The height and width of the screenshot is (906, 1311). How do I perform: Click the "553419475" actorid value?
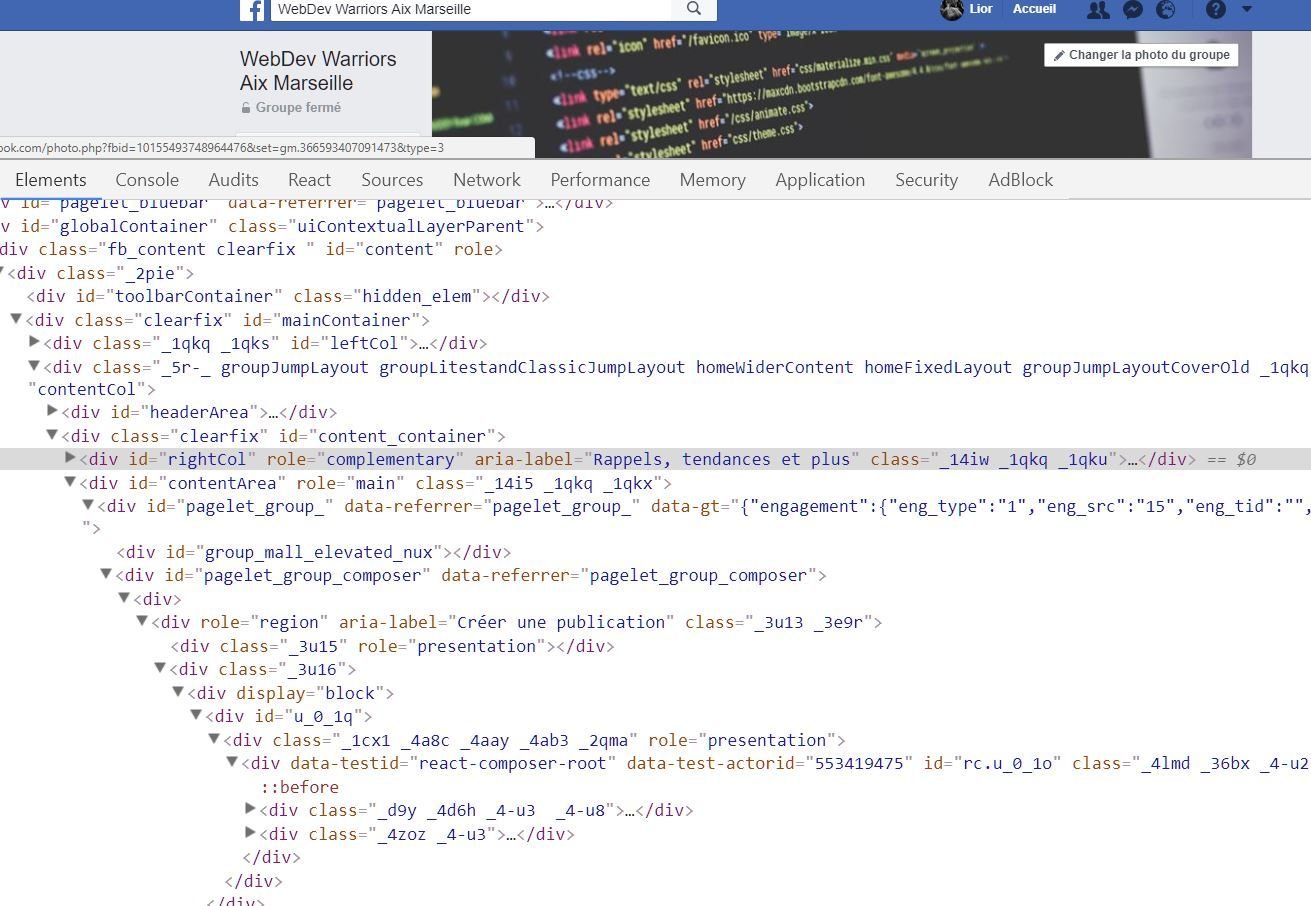(x=860, y=763)
